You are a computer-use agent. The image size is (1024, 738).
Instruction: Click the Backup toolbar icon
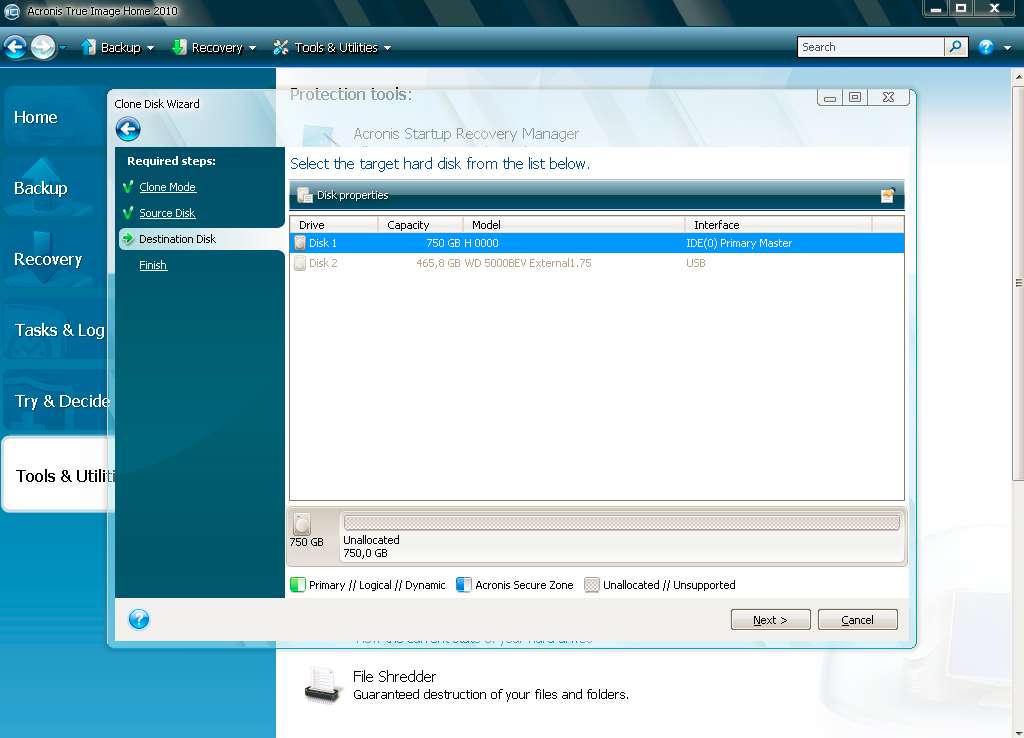tap(88, 47)
